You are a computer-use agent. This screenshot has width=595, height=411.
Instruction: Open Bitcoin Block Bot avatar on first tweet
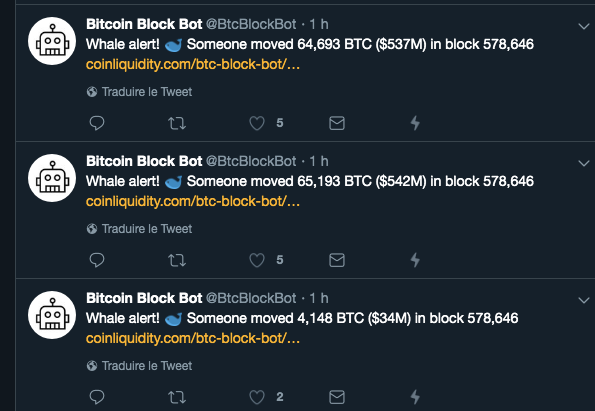point(52,41)
